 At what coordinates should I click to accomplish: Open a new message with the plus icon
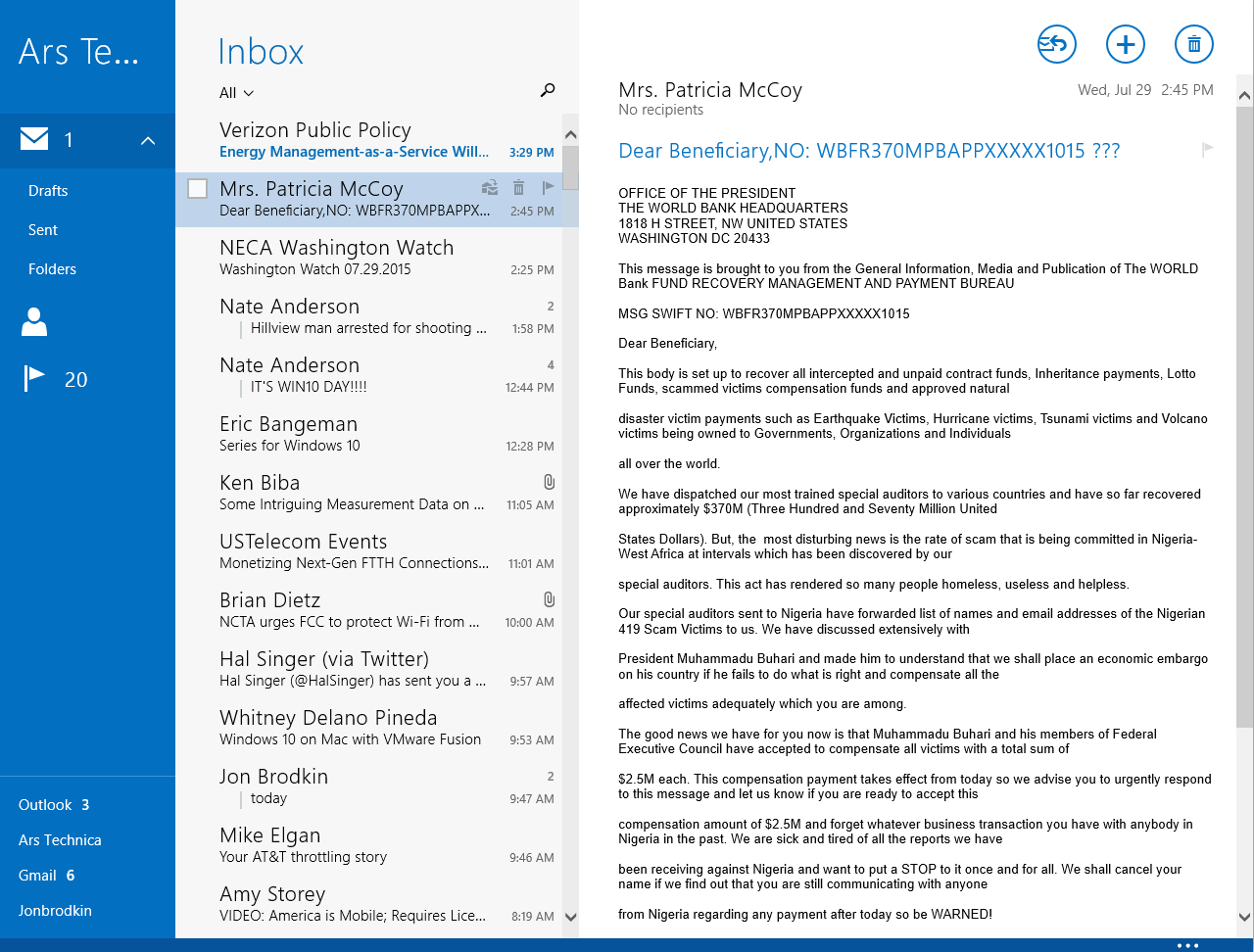click(1125, 44)
